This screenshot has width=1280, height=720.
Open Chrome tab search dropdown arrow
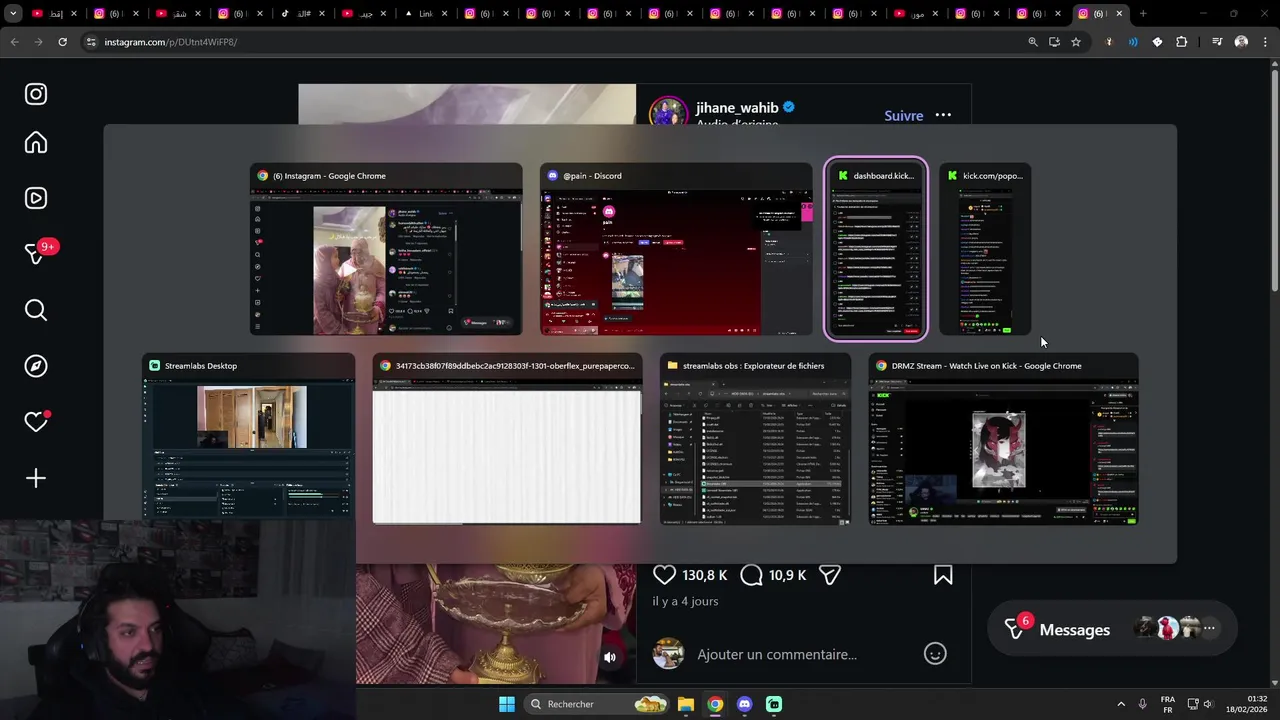click(x=13, y=14)
